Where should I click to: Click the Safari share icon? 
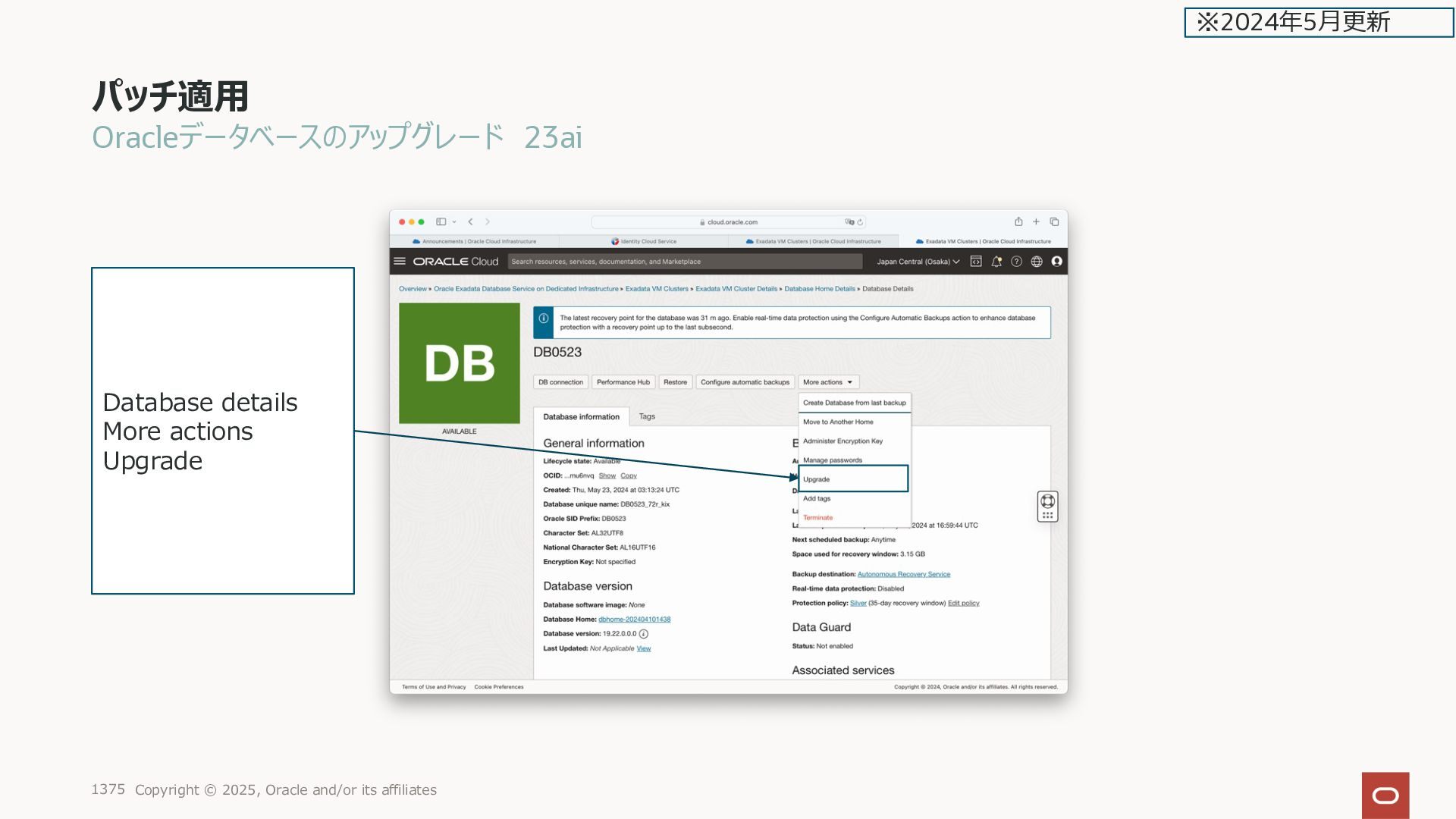pyautogui.click(x=1018, y=221)
